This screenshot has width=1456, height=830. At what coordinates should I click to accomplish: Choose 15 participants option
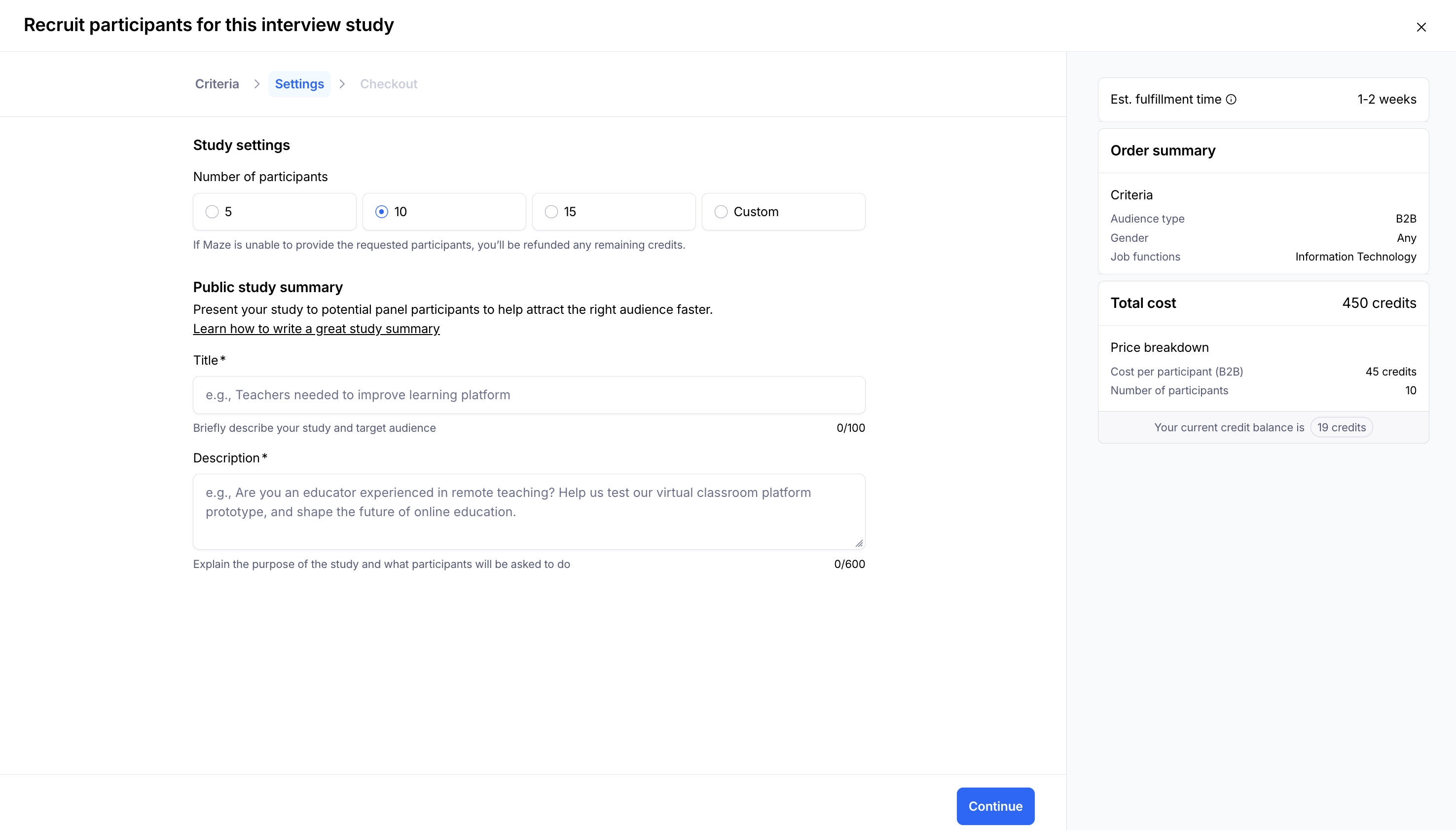pyautogui.click(x=551, y=212)
